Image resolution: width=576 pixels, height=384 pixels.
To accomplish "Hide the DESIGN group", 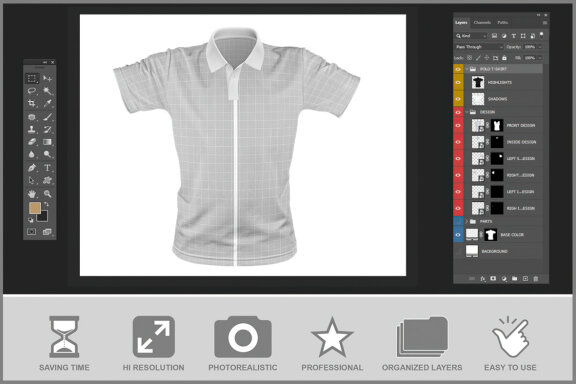I will (x=458, y=112).
